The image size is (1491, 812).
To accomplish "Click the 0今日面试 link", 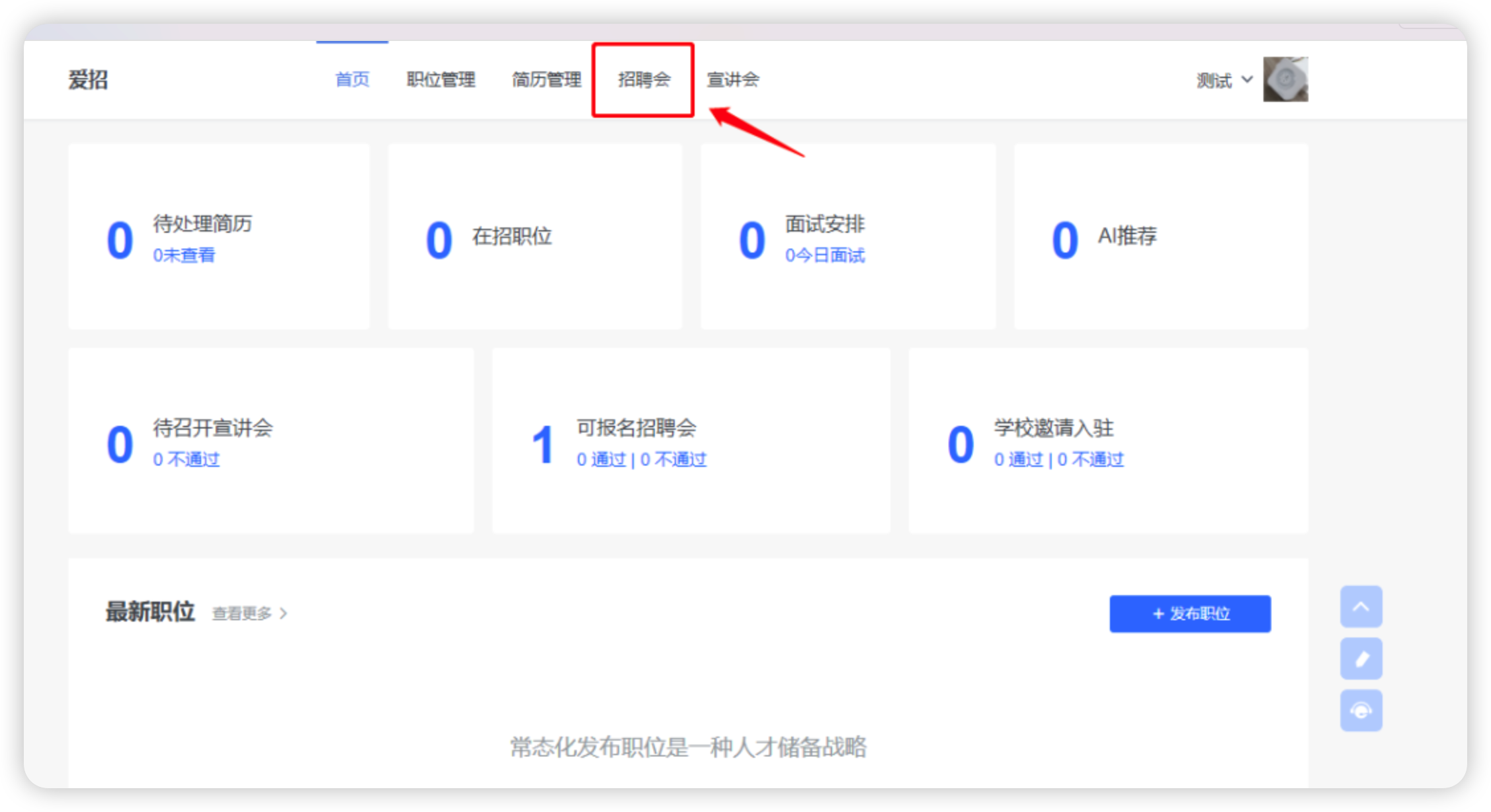I will 824,255.
